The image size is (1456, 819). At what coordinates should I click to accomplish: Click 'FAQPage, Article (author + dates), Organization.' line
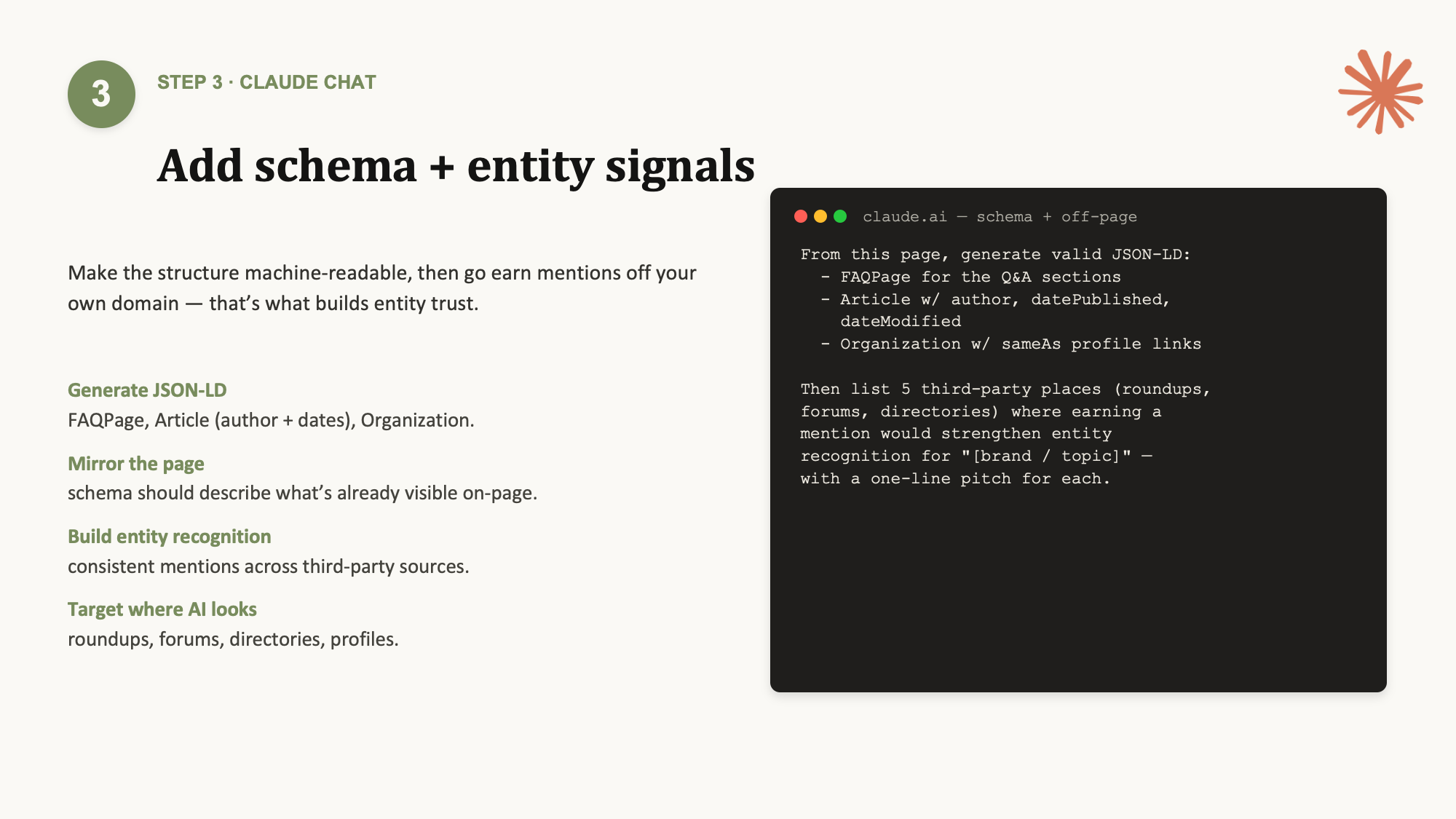point(271,420)
